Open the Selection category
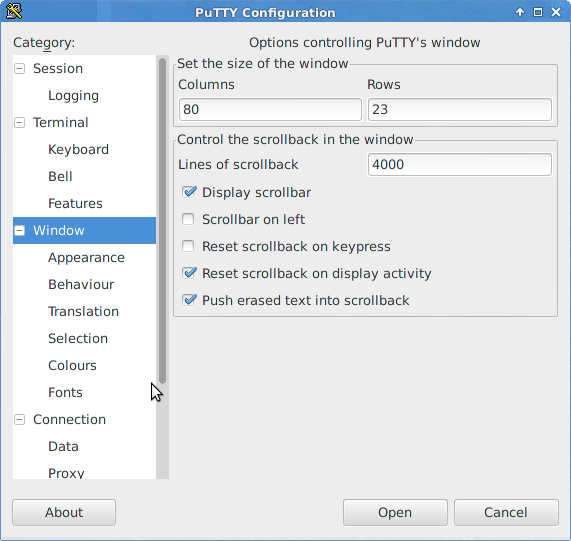Viewport: 571px width, 541px height. click(x=78, y=338)
